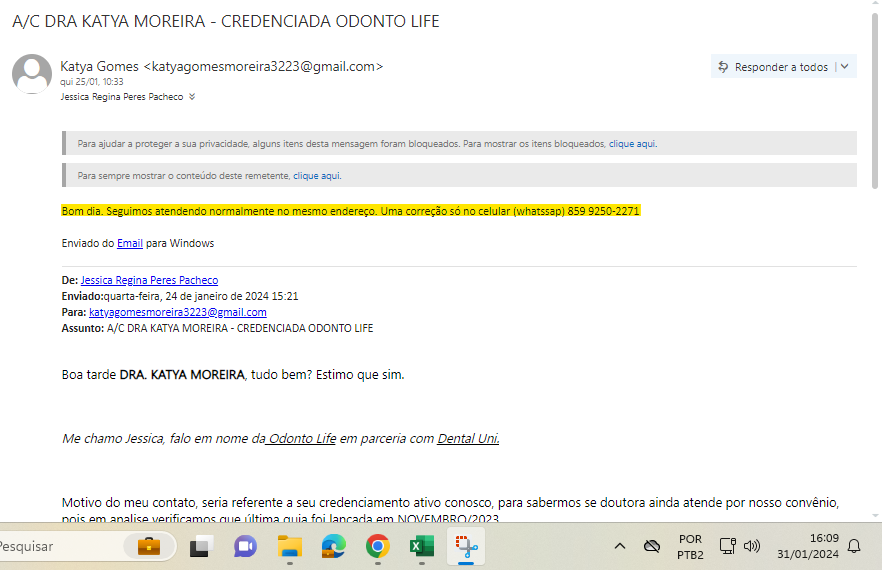
Task: Click the volume speaker icon in the tray
Action: click(752, 546)
